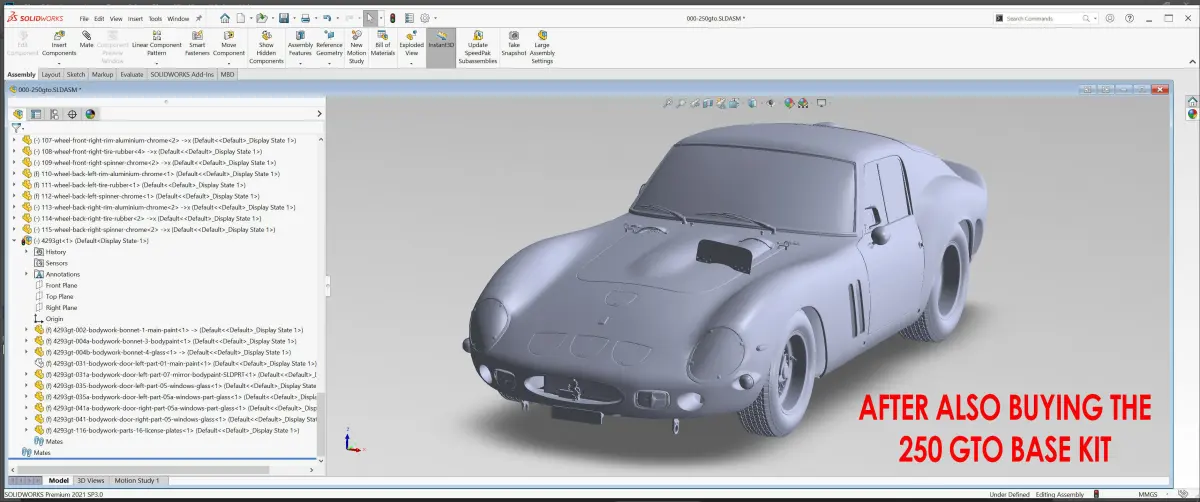Select the Mate tool
This screenshot has width=1200, height=502.
pyautogui.click(x=87, y=39)
